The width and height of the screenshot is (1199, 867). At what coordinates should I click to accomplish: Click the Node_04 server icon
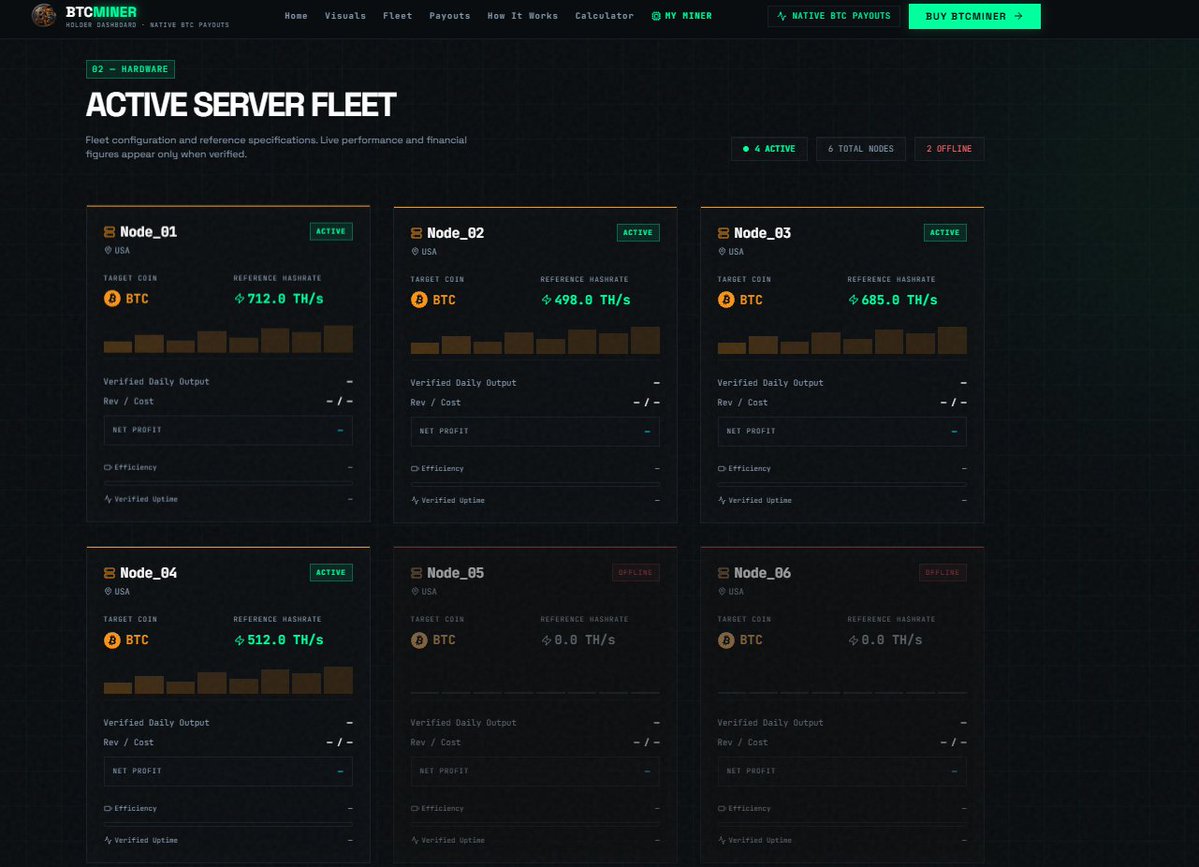(109, 573)
